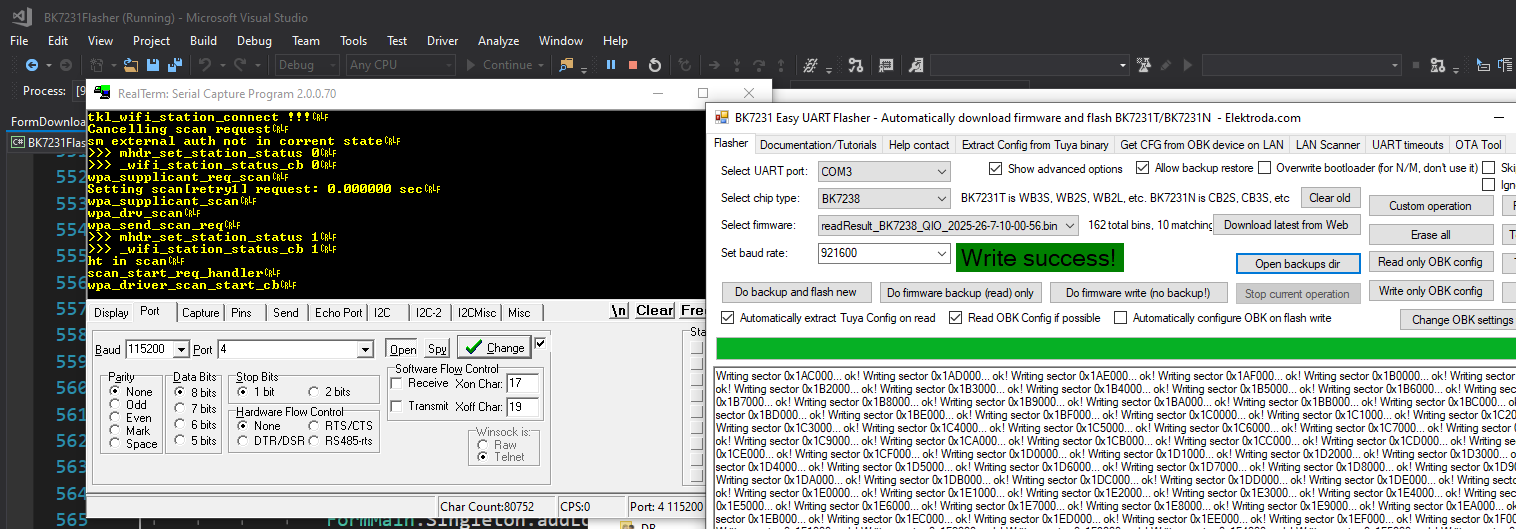The image size is (1516, 529).
Task: Open the Build menu
Action: pyautogui.click(x=203, y=41)
